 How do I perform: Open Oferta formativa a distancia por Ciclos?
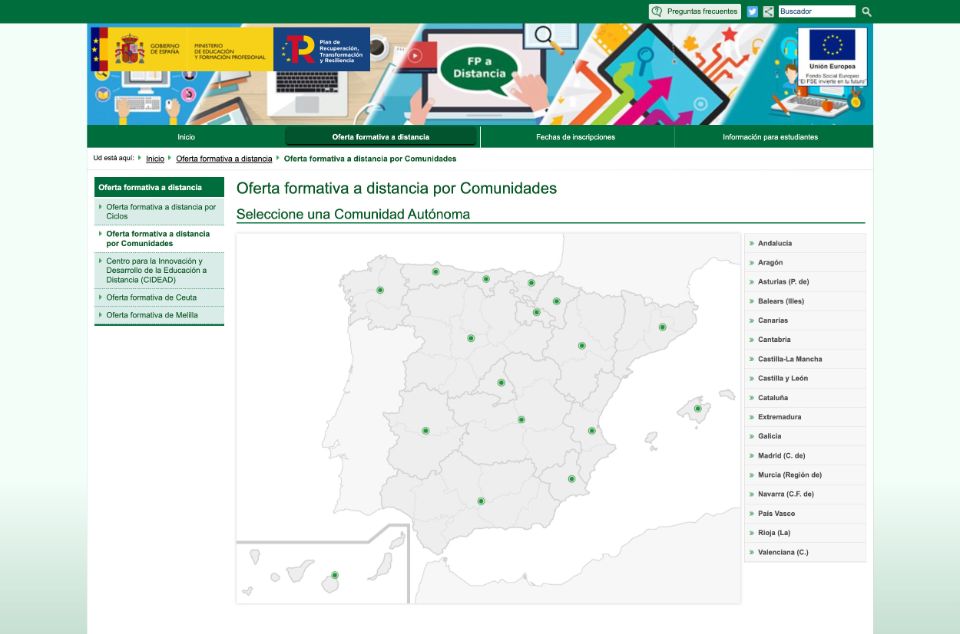[160, 211]
